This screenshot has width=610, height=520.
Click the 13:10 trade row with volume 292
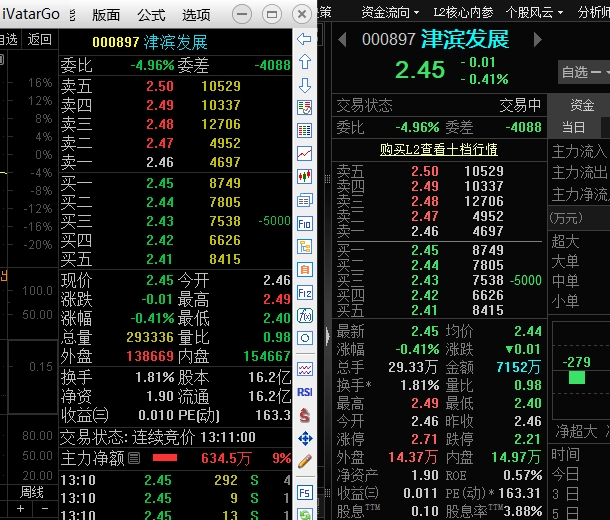click(175, 480)
